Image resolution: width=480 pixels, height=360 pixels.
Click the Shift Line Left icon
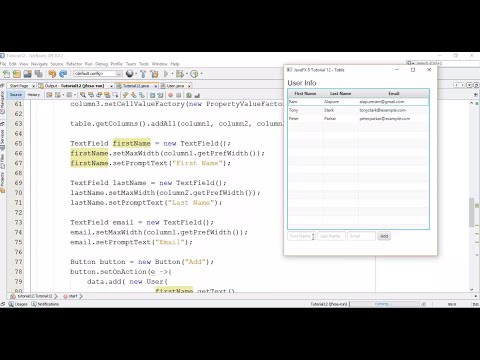pos(152,95)
